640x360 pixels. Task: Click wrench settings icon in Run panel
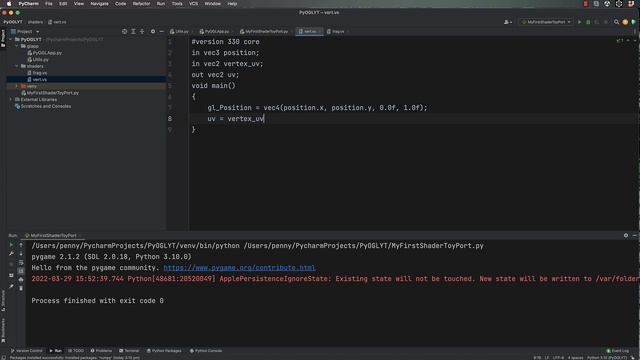pos(11,254)
